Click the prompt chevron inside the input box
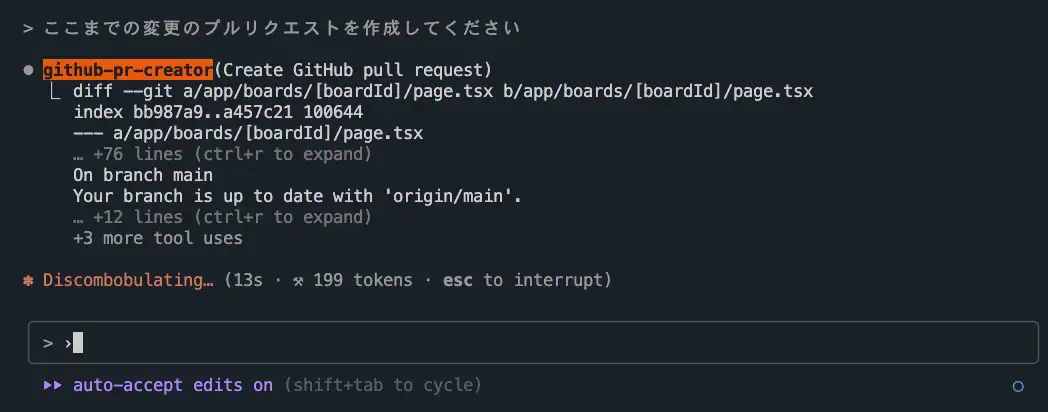This screenshot has height=412, width=1048. [x=47, y=343]
